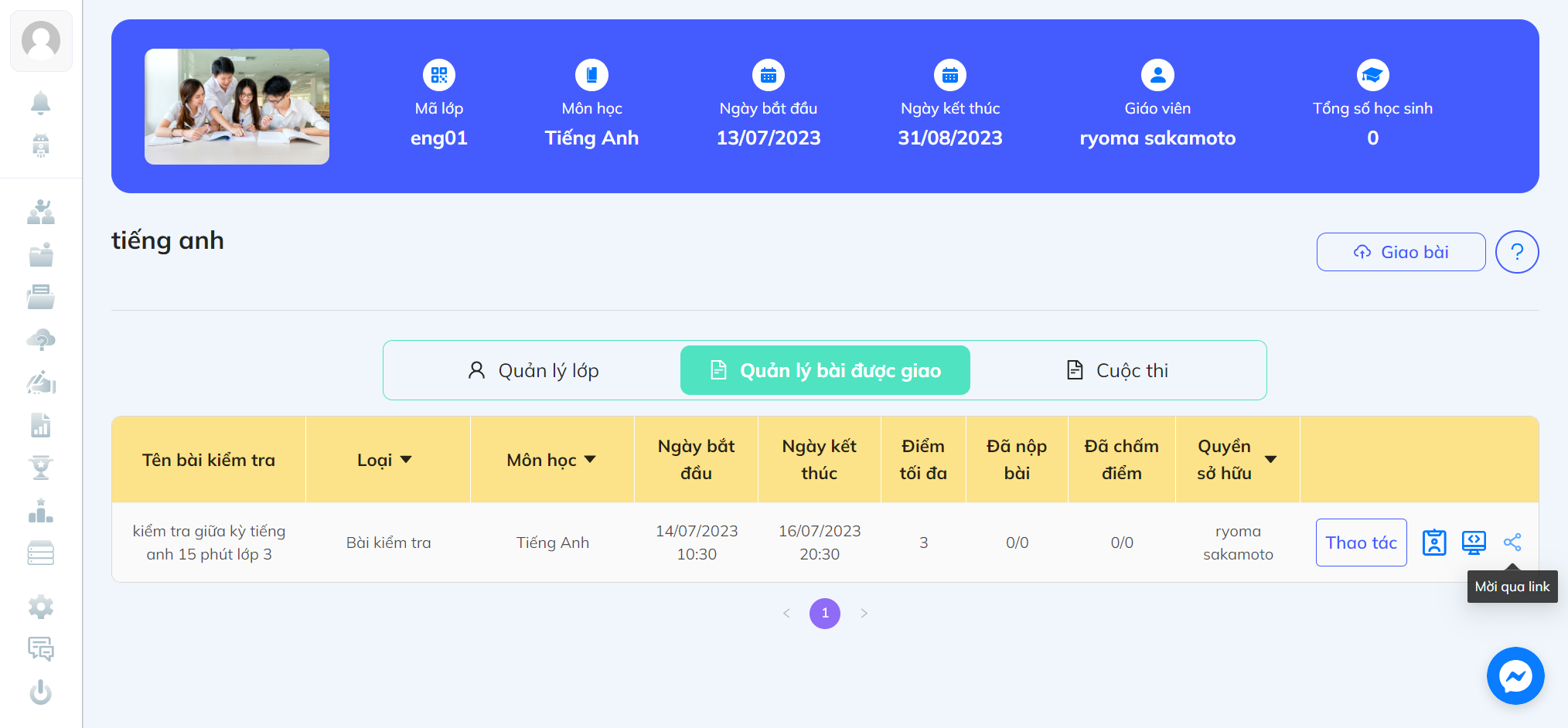Viewport: 1568px width, 728px height.
Task: Click start date 14/07/2023 10:30 cell
Action: tap(697, 543)
